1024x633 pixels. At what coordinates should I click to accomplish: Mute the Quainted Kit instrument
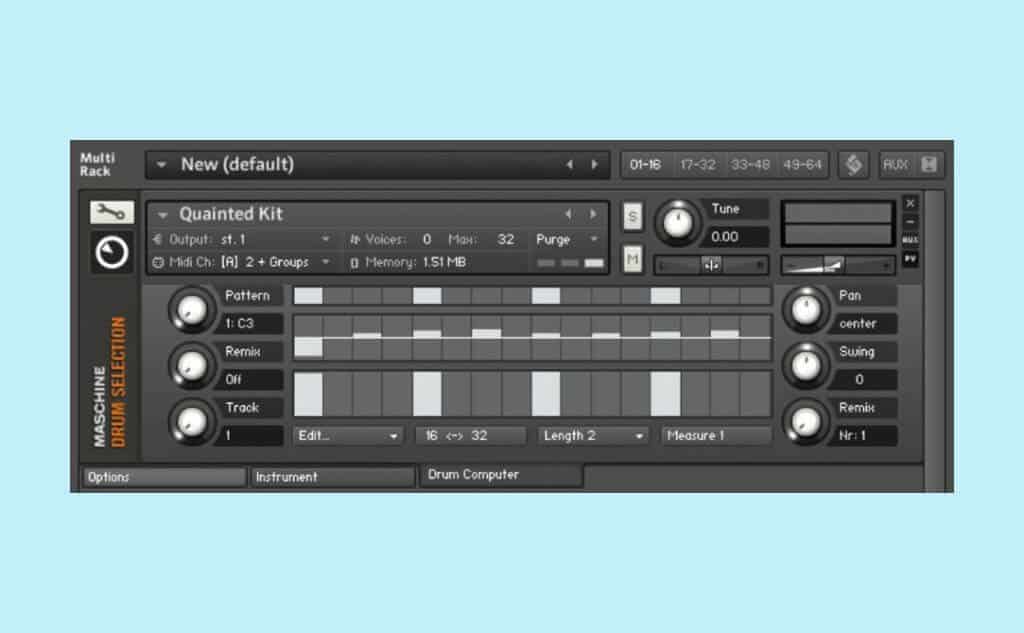pyautogui.click(x=632, y=259)
